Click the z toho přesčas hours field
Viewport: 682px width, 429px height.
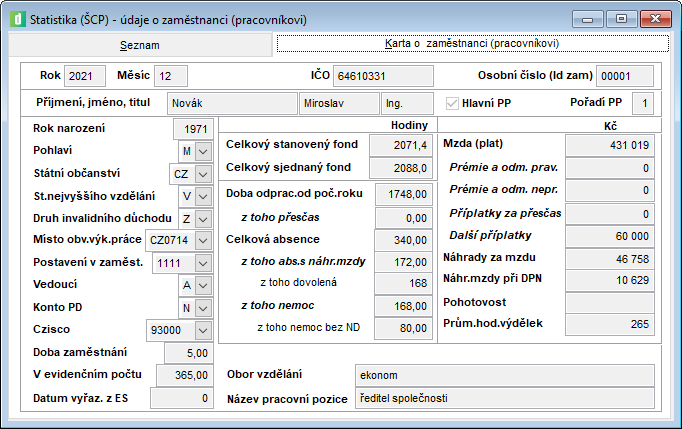click(403, 218)
